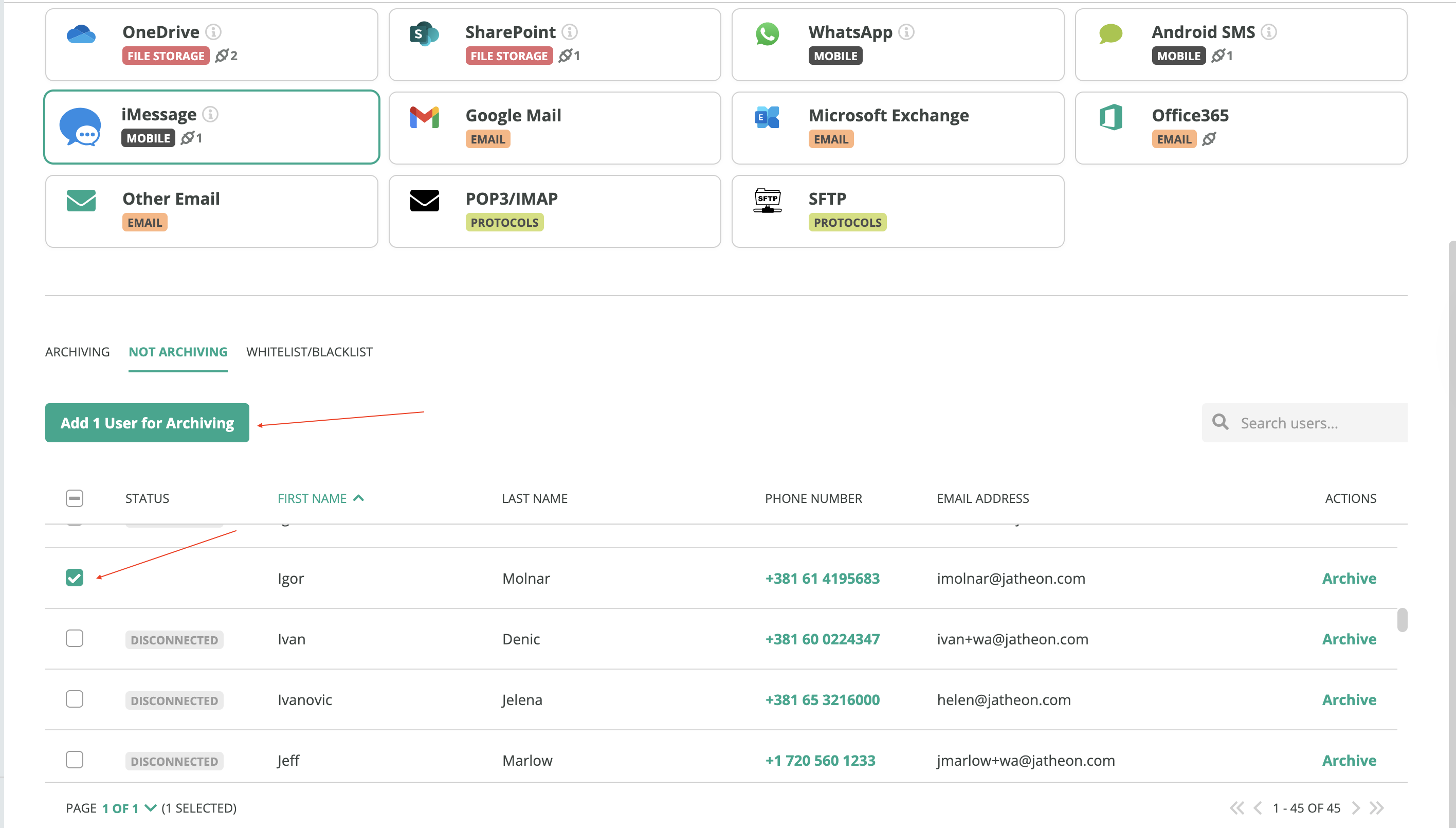The image size is (1456, 828).
Task: Click the Office365 connections plug icon
Action: tap(1209, 139)
